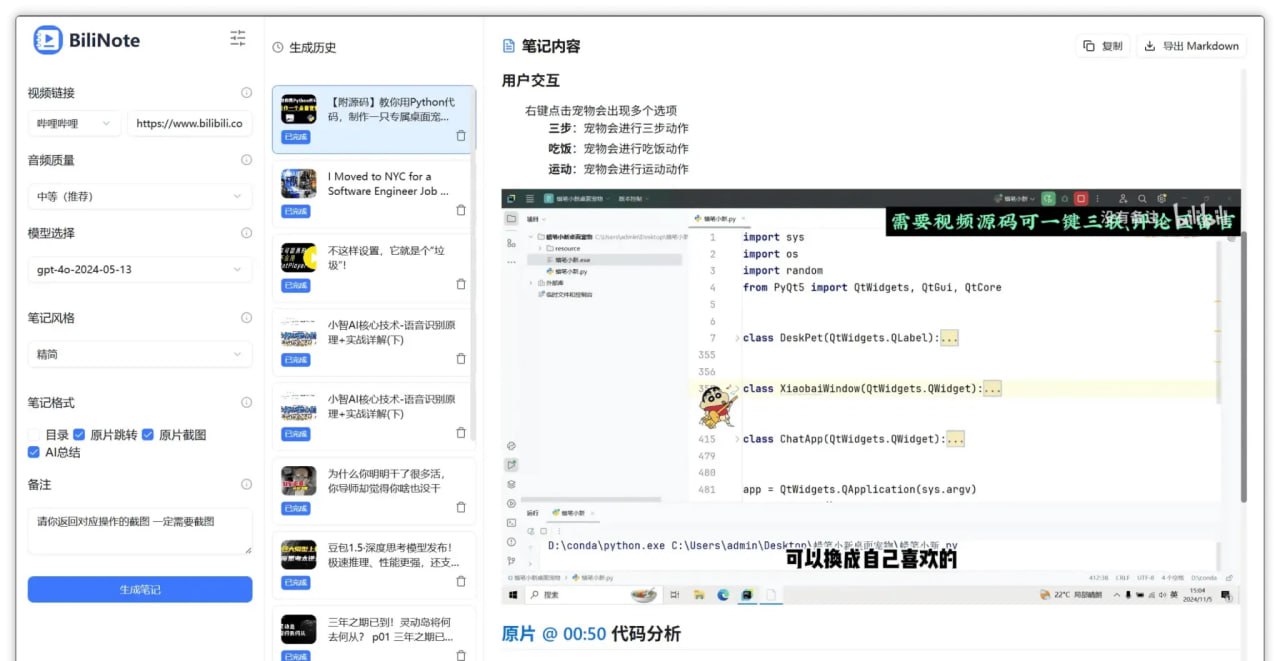Open the settings sliders icon at top left
The width and height of the screenshot is (1280, 661).
pos(237,38)
